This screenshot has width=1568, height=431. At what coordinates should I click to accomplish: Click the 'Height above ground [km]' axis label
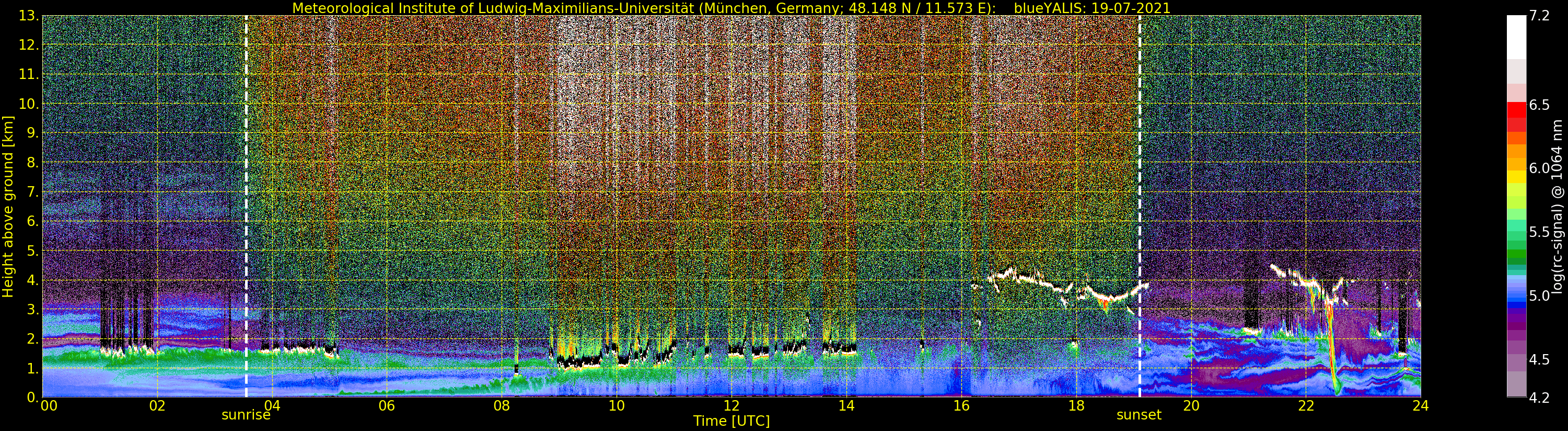[8, 207]
